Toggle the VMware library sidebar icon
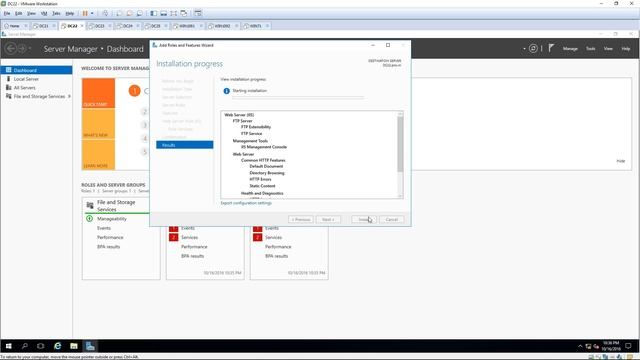Image resolution: width=640 pixels, height=360 pixels. click(x=153, y=13)
